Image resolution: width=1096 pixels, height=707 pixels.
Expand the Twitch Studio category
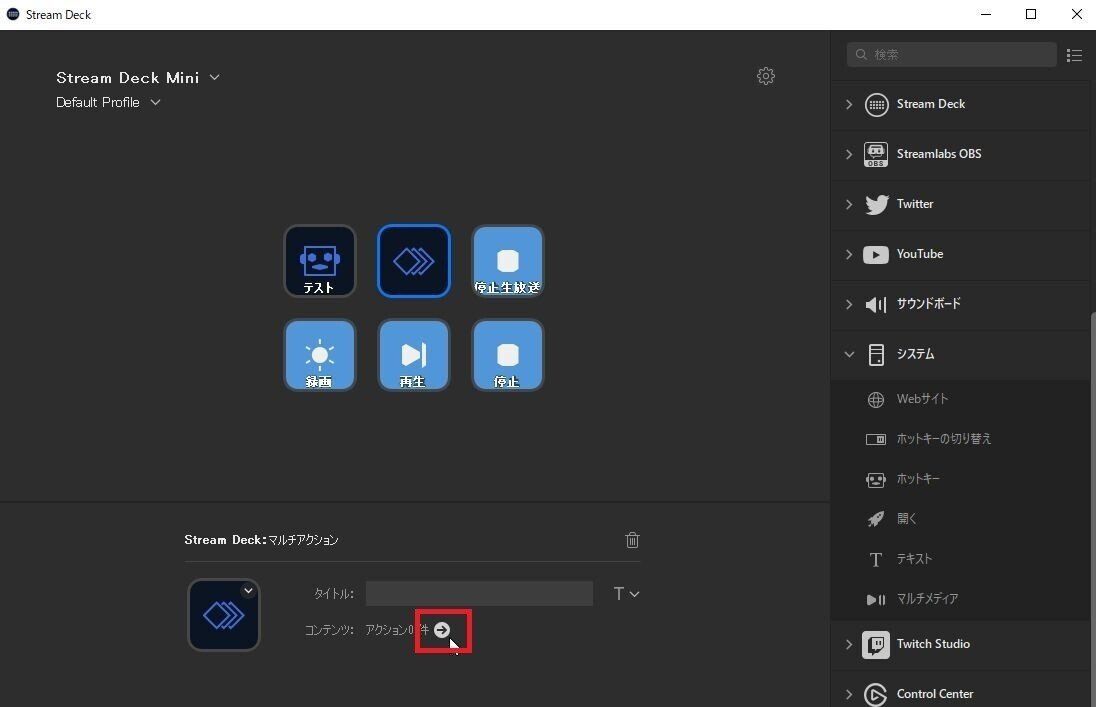849,645
